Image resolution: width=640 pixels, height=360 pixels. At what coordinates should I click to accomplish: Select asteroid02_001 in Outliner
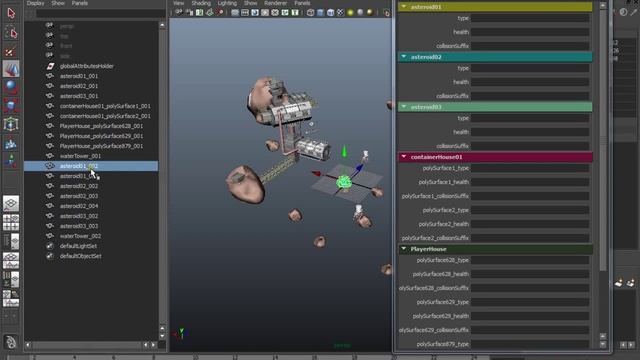click(x=79, y=86)
